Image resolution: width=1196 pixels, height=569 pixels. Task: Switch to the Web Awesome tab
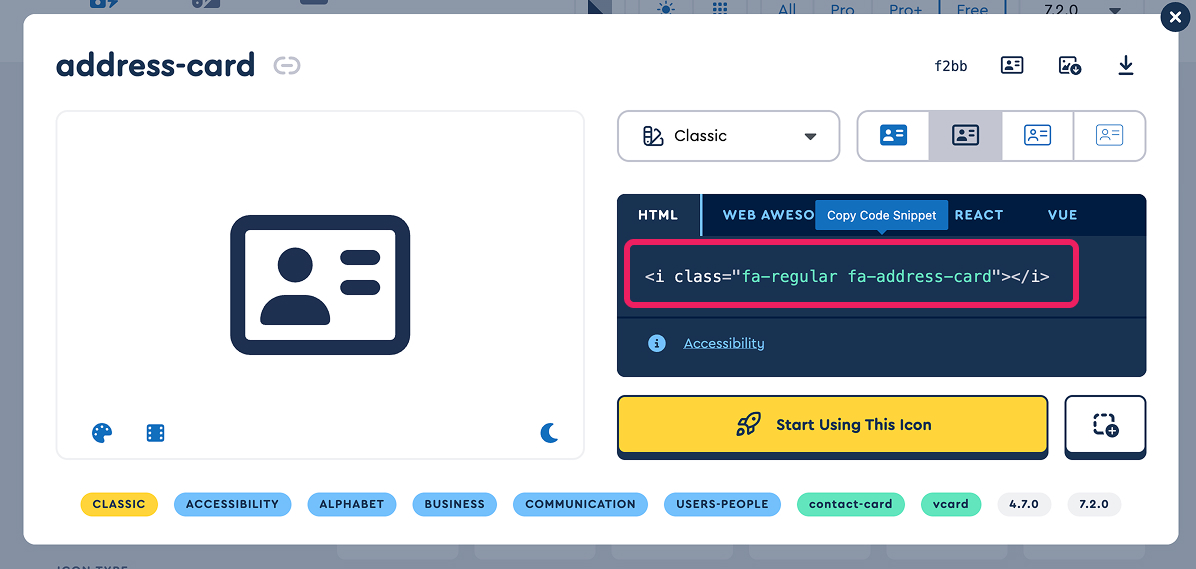coord(768,215)
